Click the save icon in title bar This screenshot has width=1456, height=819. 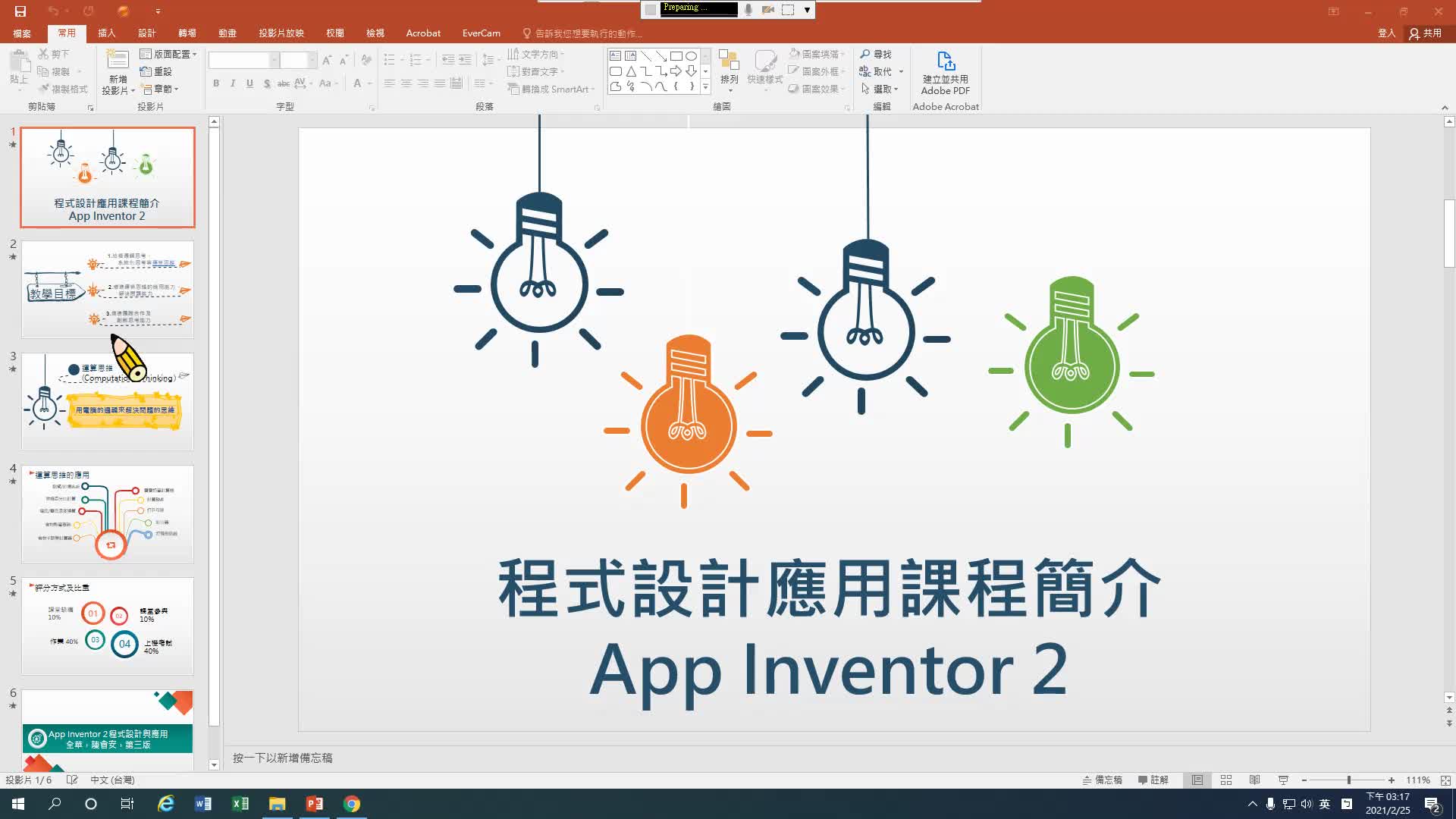(x=20, y=11)
